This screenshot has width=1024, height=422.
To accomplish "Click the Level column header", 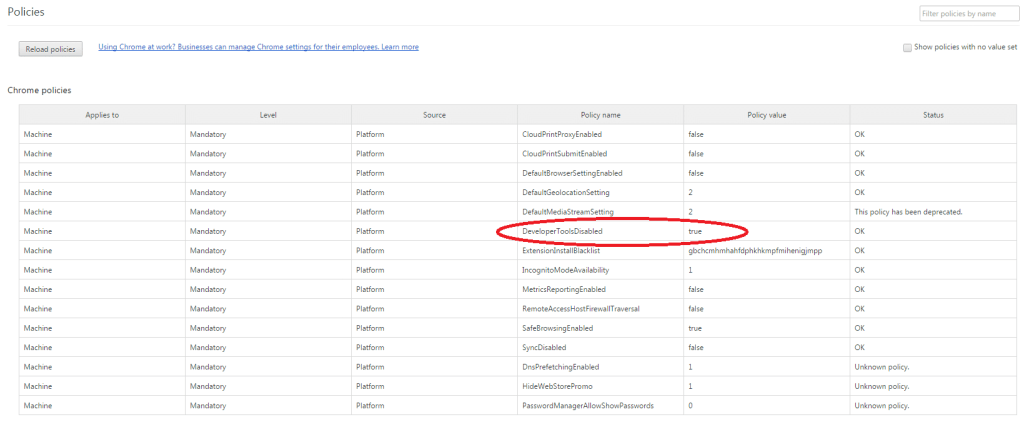I will pos(268,115).
